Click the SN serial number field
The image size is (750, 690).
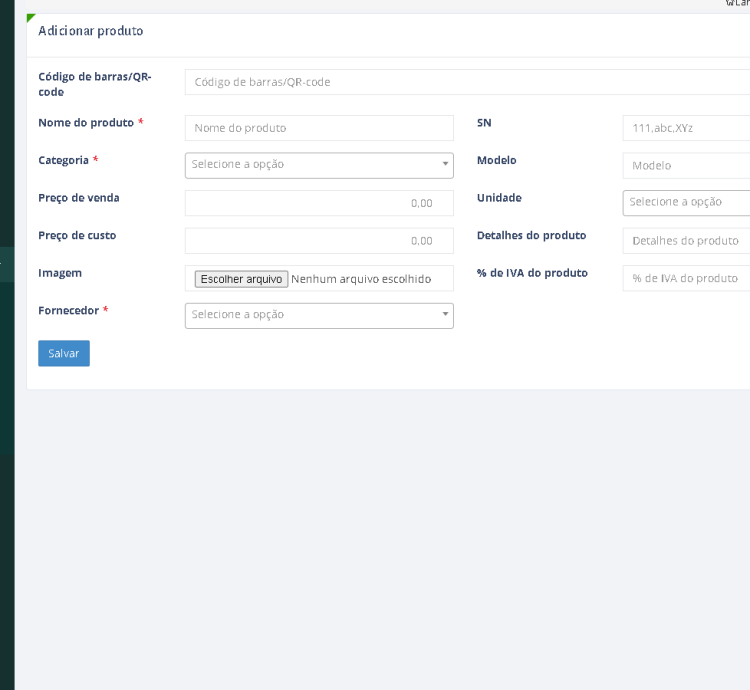[x=686, y=128]
